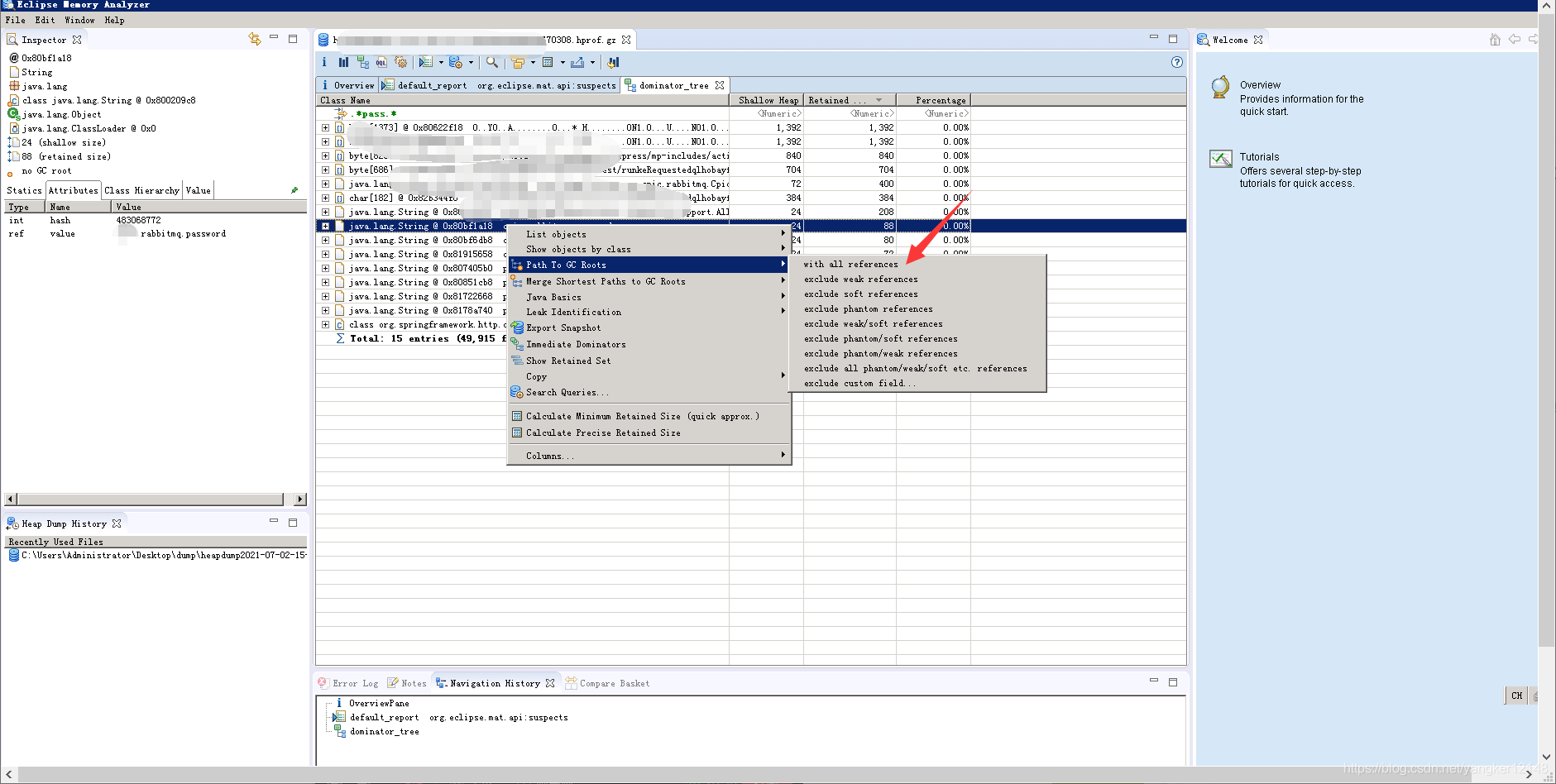The image size is (1556, 784).
Task: Open the query browser dropdown arrow
Action: tap(471, 62)
